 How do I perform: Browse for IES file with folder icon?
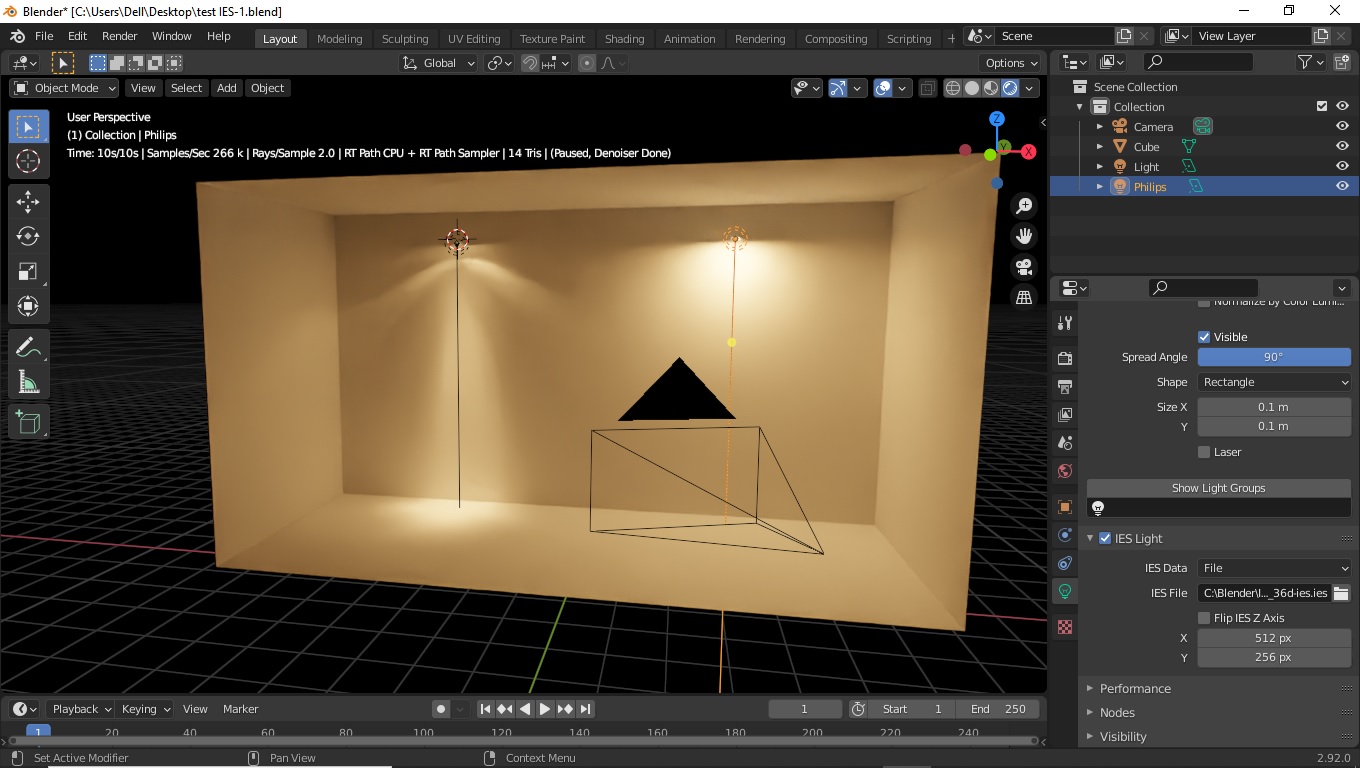tap(1341, 593)
